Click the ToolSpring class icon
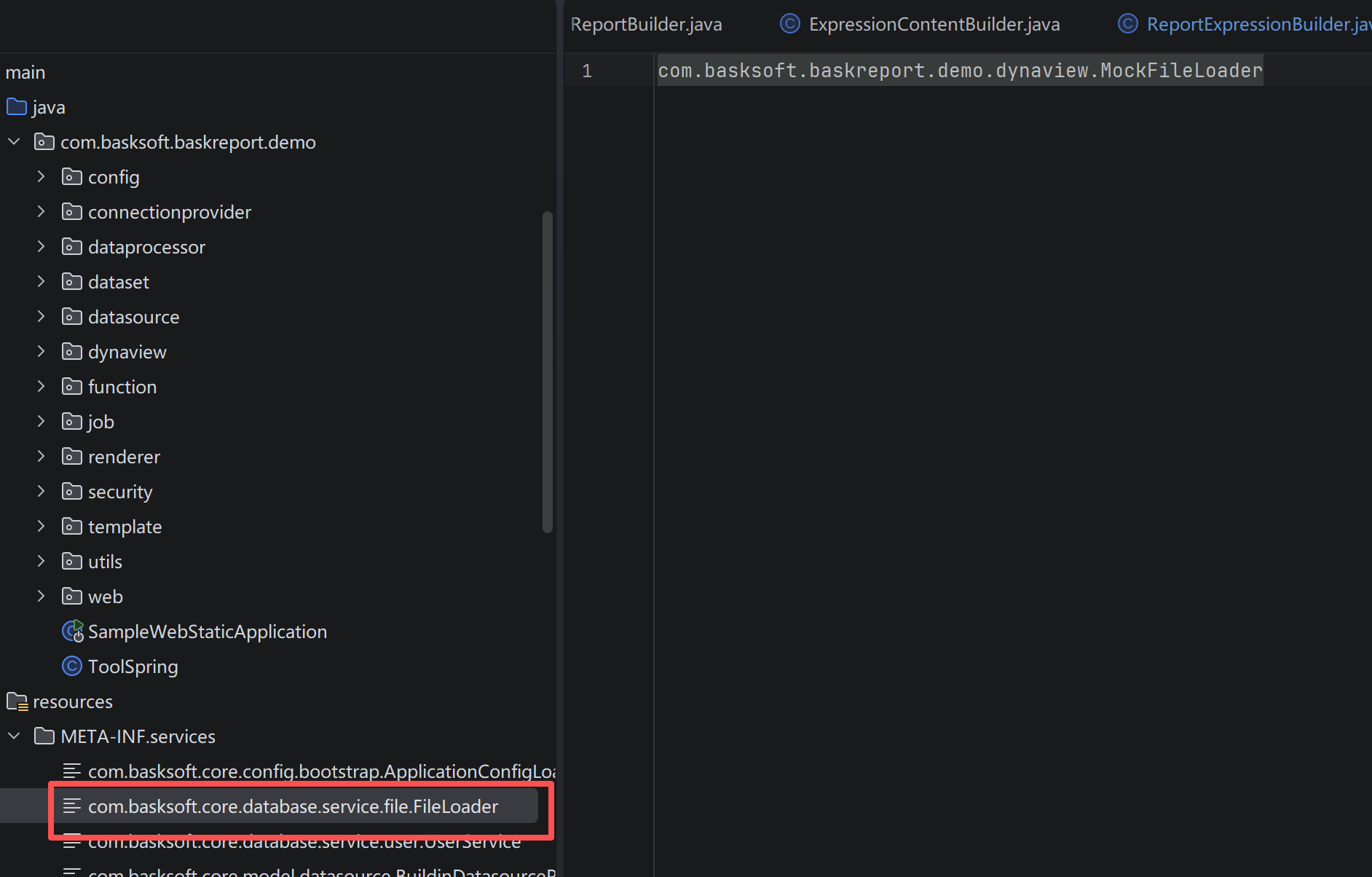The height and width of the screenshot is (877, 1372). pyautogui.click(x=72, y=666)
